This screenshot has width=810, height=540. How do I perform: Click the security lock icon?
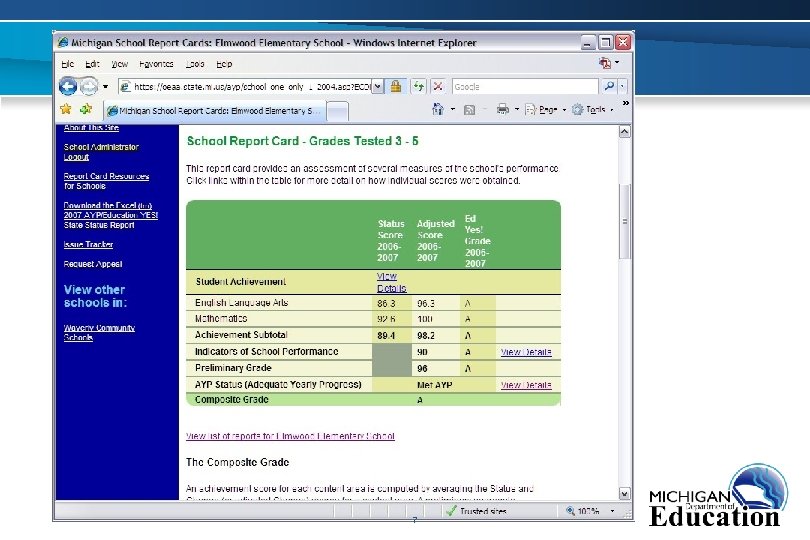click(396, 86)
